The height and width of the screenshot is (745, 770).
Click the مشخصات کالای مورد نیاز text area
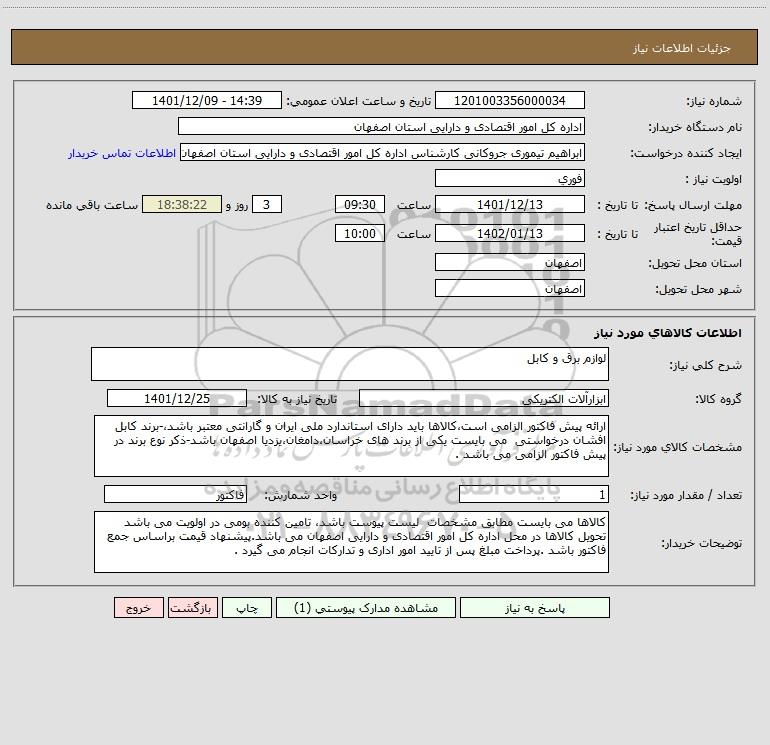pos(351,446)
